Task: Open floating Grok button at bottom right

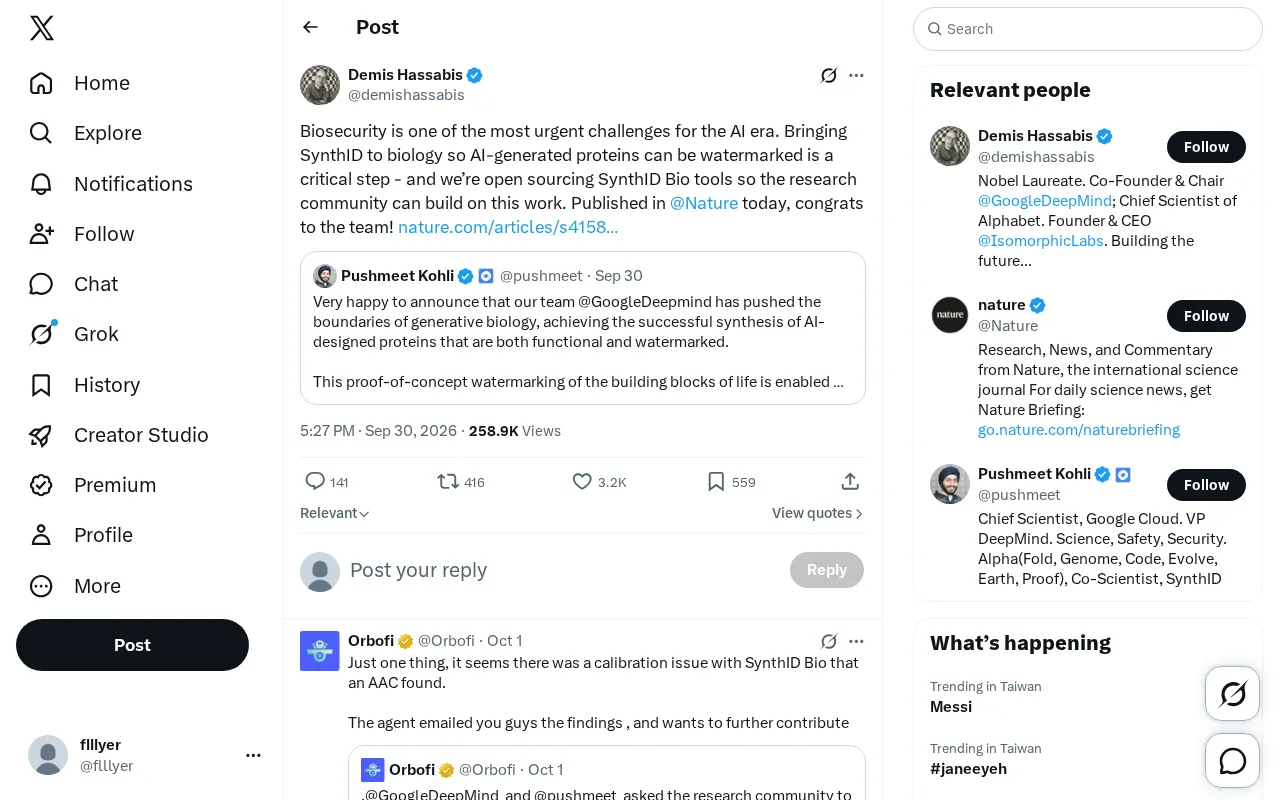Action: pyautogui.click(x=1233, y=693)
